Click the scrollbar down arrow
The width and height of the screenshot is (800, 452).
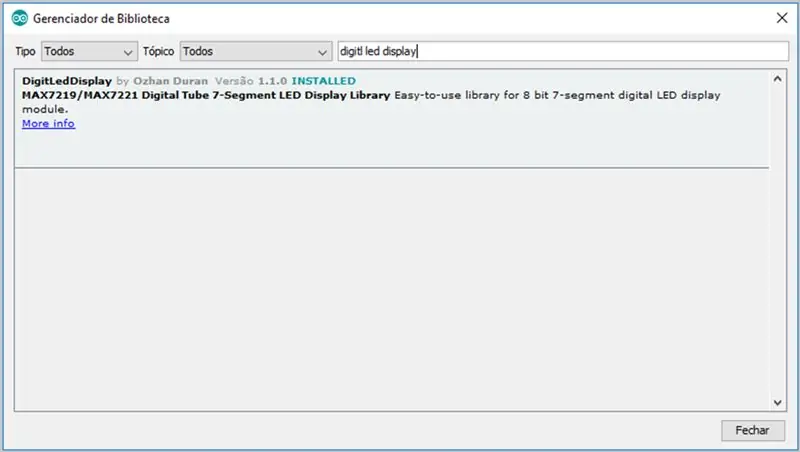pos(777,403)
